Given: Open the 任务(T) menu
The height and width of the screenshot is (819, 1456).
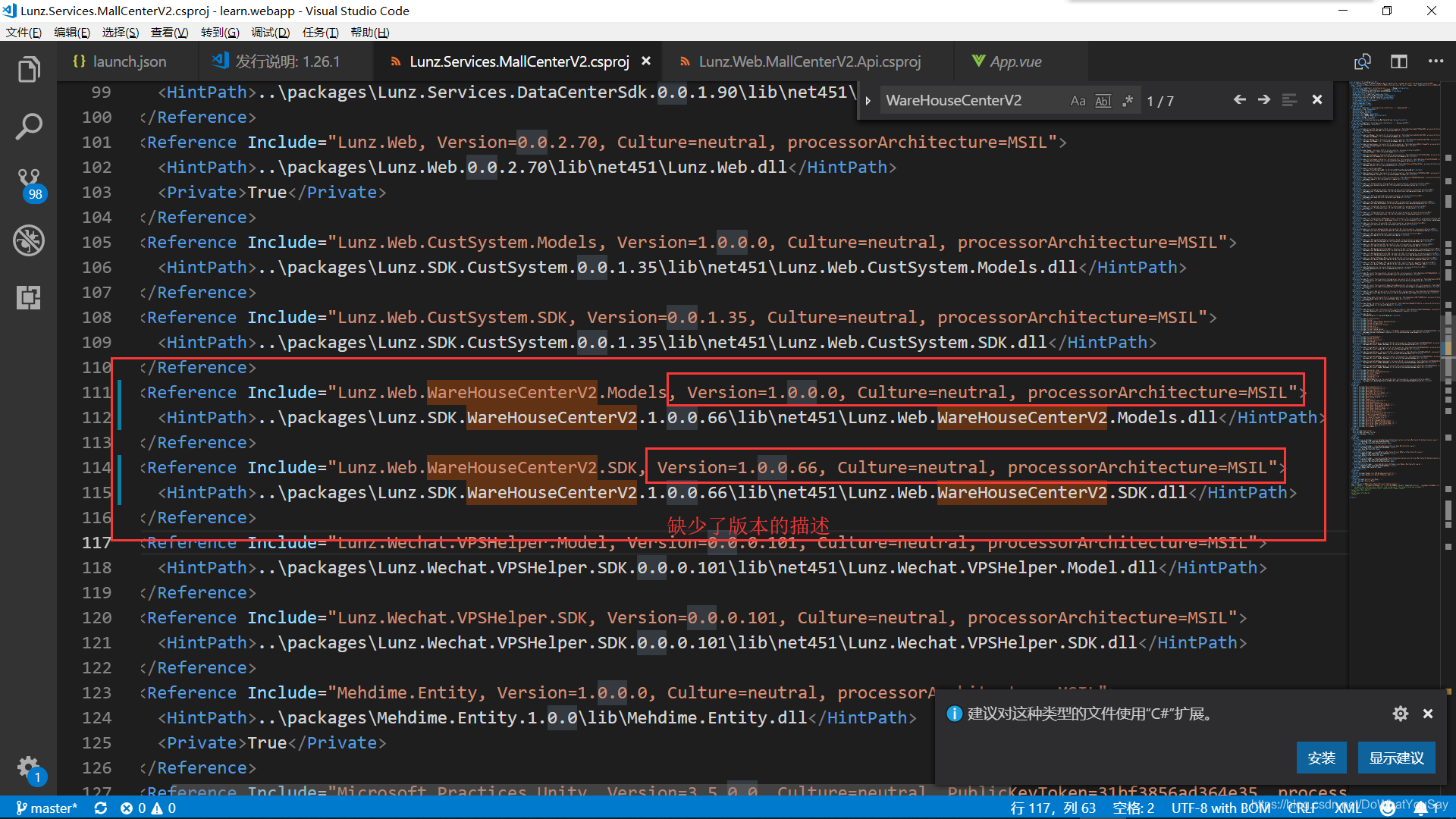Looking at the screenshot, I should (320, 33).
